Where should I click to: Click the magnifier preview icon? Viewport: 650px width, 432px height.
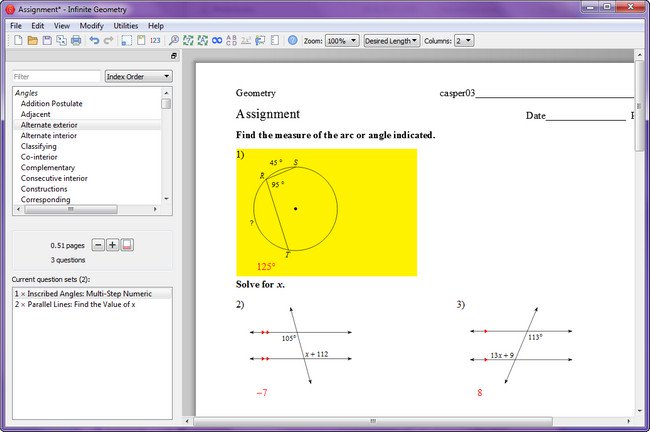pos(174,41)
